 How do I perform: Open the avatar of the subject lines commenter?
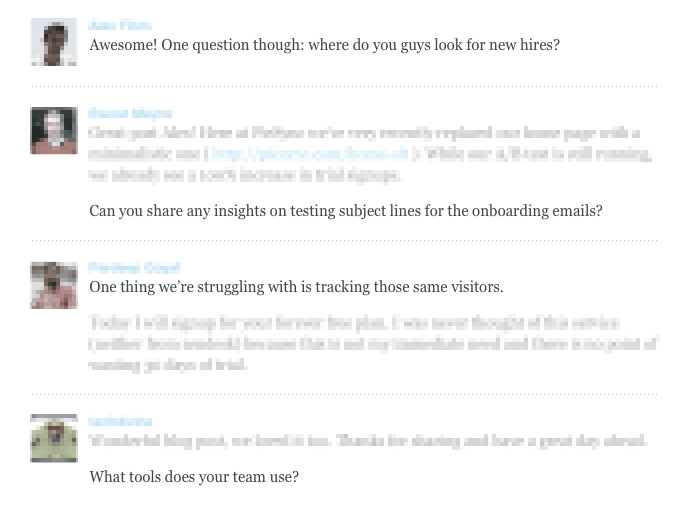(x=54, y=130)
